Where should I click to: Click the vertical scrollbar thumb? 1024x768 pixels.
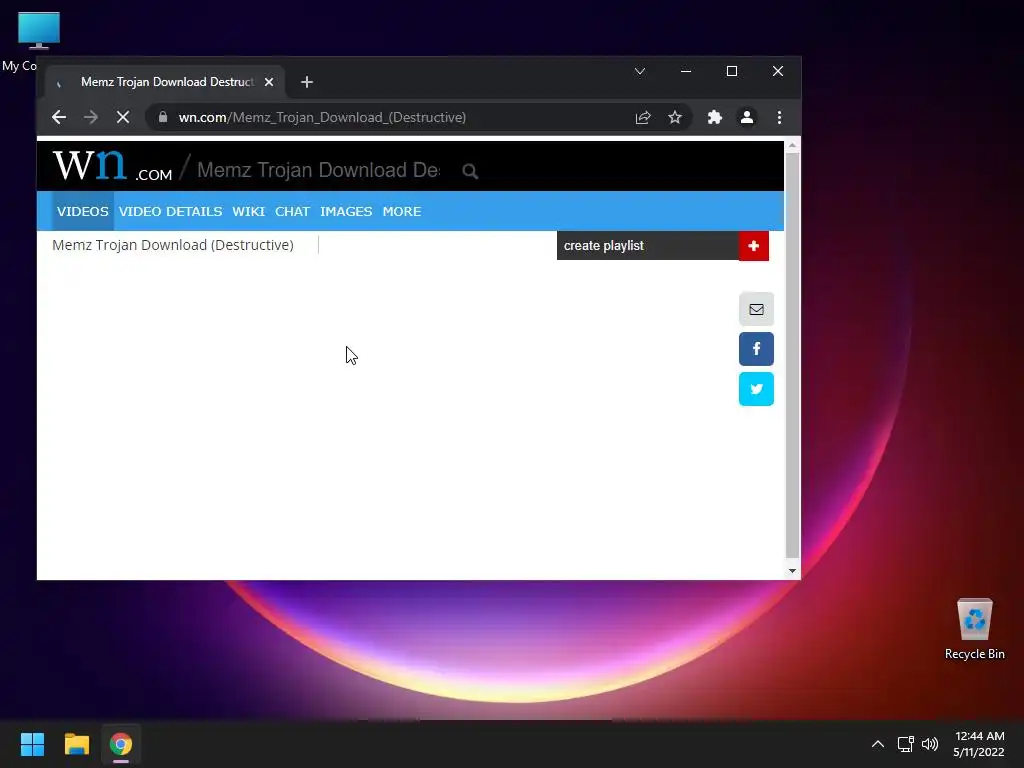click(x=792, y=355)
